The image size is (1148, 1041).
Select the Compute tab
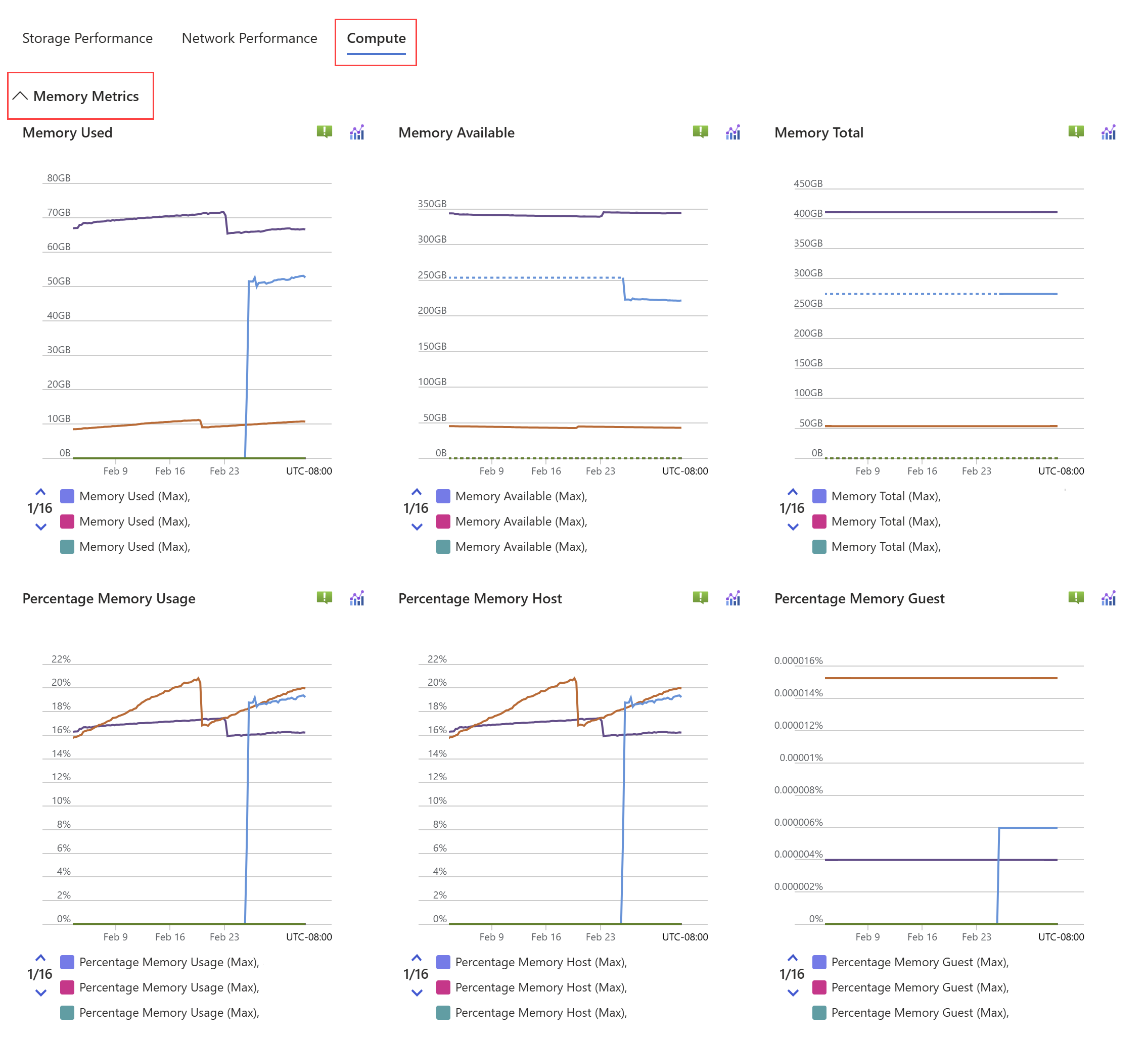(x=376, y=38)
